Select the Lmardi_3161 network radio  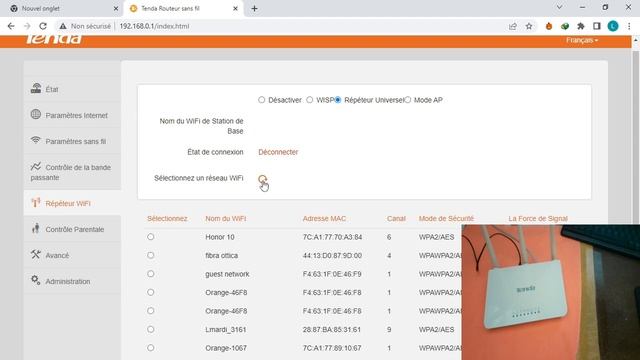click(x=151, y=329)
